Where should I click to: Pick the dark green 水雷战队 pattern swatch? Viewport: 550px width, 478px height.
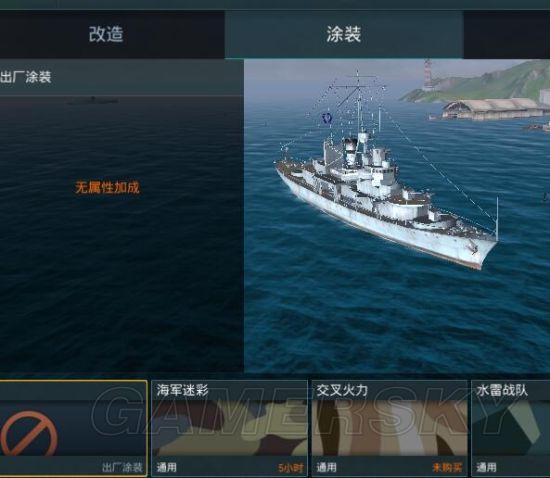pos(511,428)
